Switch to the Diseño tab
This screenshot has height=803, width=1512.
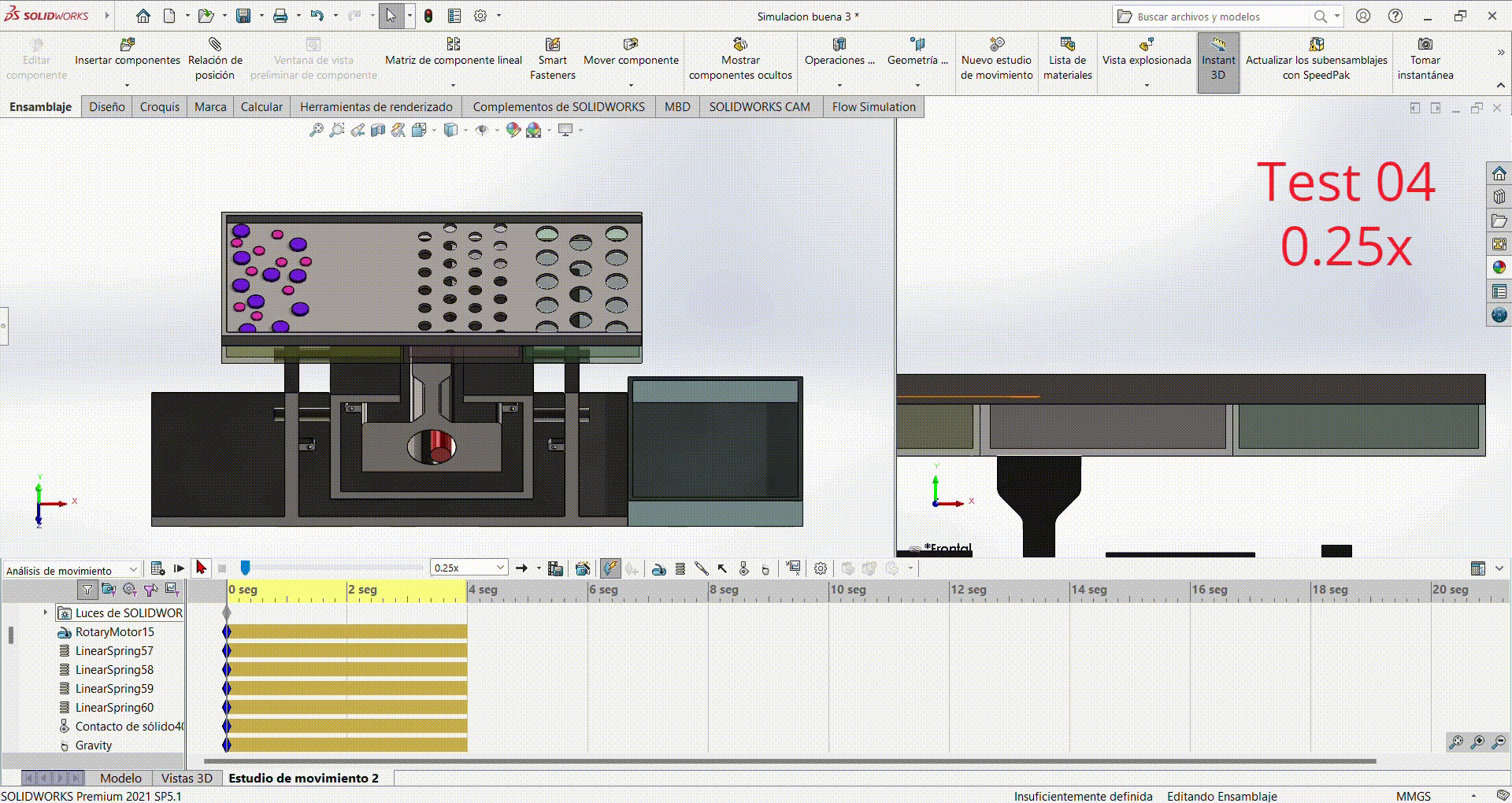106,106
